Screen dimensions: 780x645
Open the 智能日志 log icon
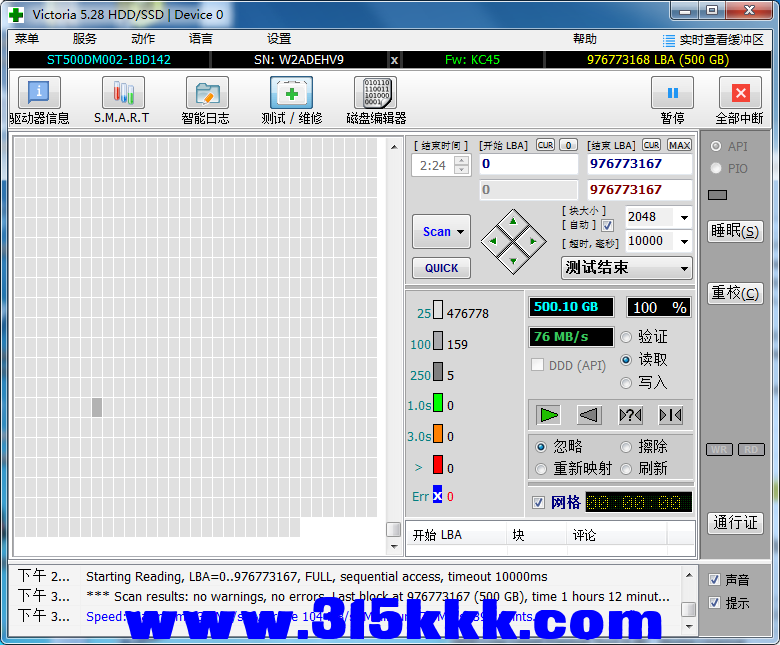pos(206,94)
